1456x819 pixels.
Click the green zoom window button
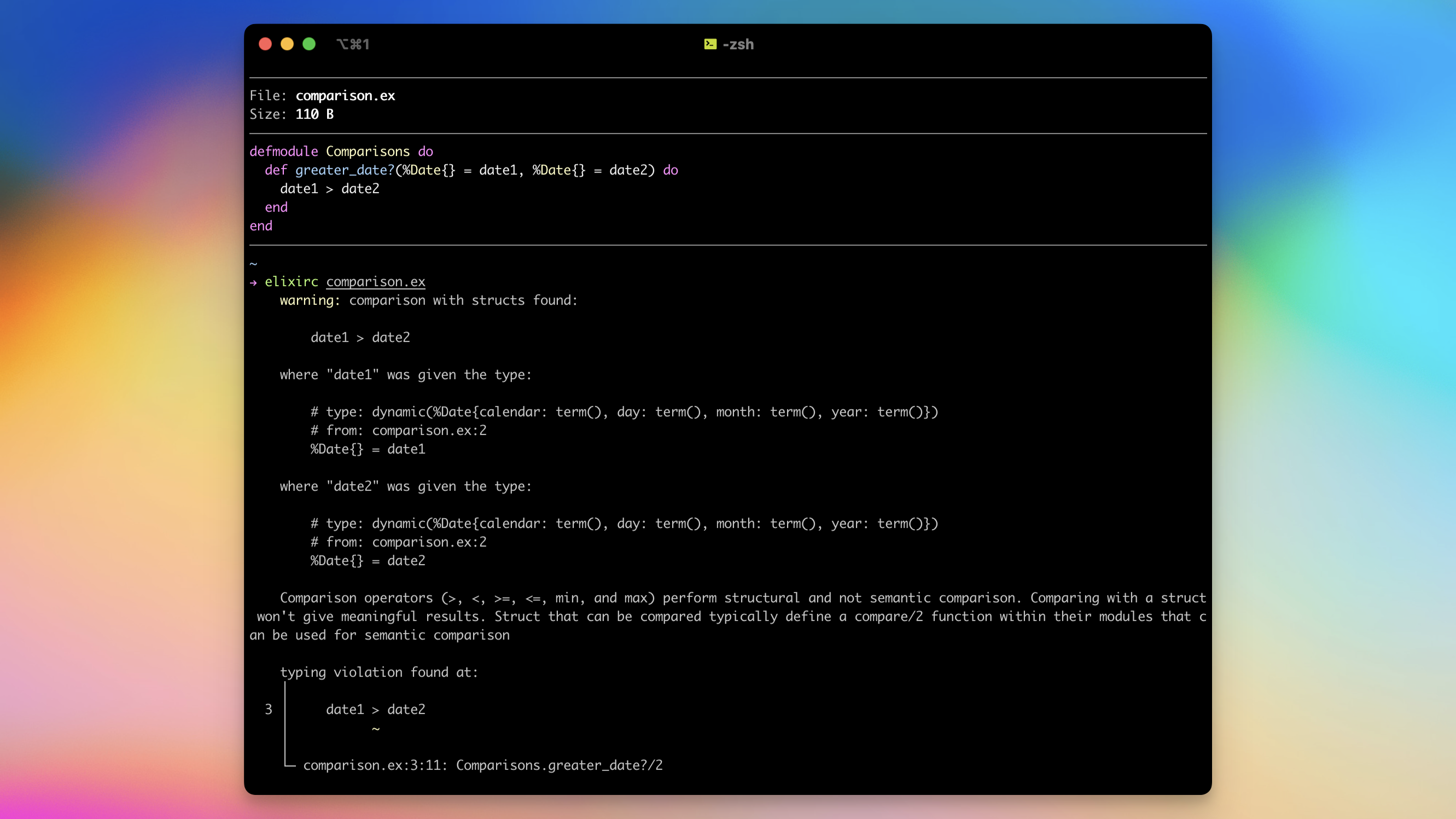click(x=309, y=44)
